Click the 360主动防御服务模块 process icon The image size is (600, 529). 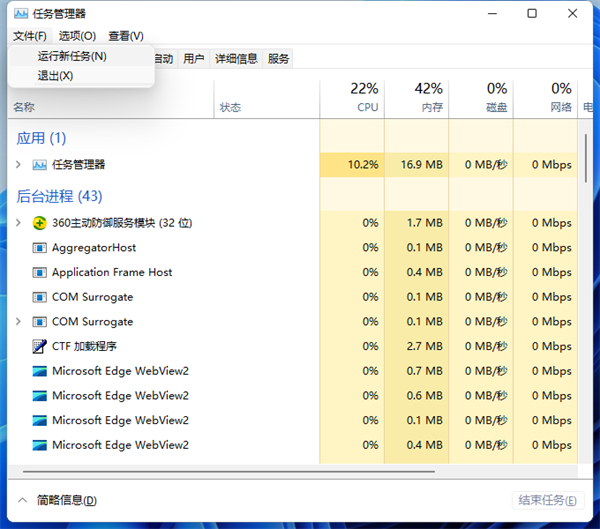[x=39, y=223]
